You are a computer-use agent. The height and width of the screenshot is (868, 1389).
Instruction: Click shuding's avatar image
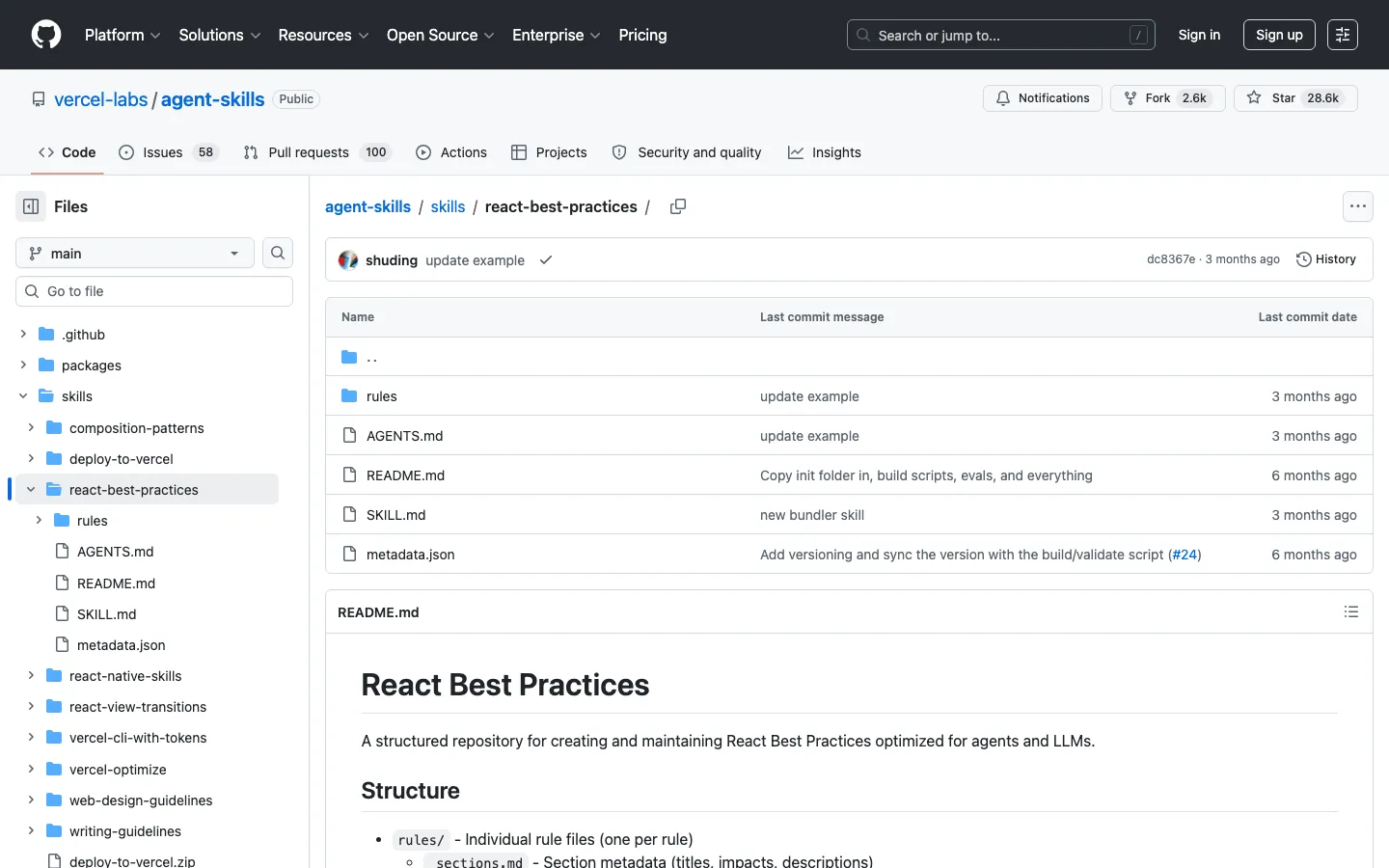pos(348,259)
